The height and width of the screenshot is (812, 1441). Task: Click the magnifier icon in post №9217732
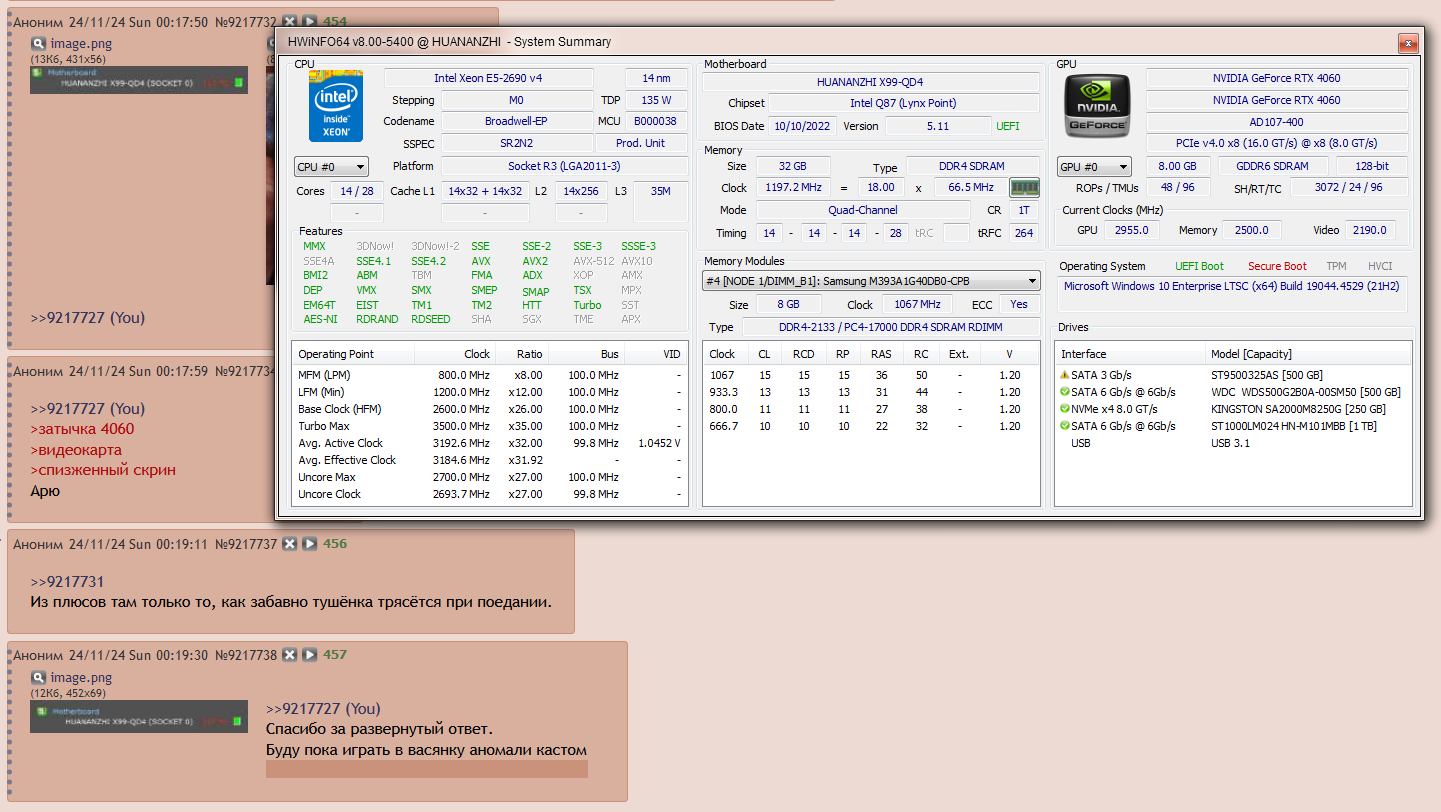(x=38, y=43)
